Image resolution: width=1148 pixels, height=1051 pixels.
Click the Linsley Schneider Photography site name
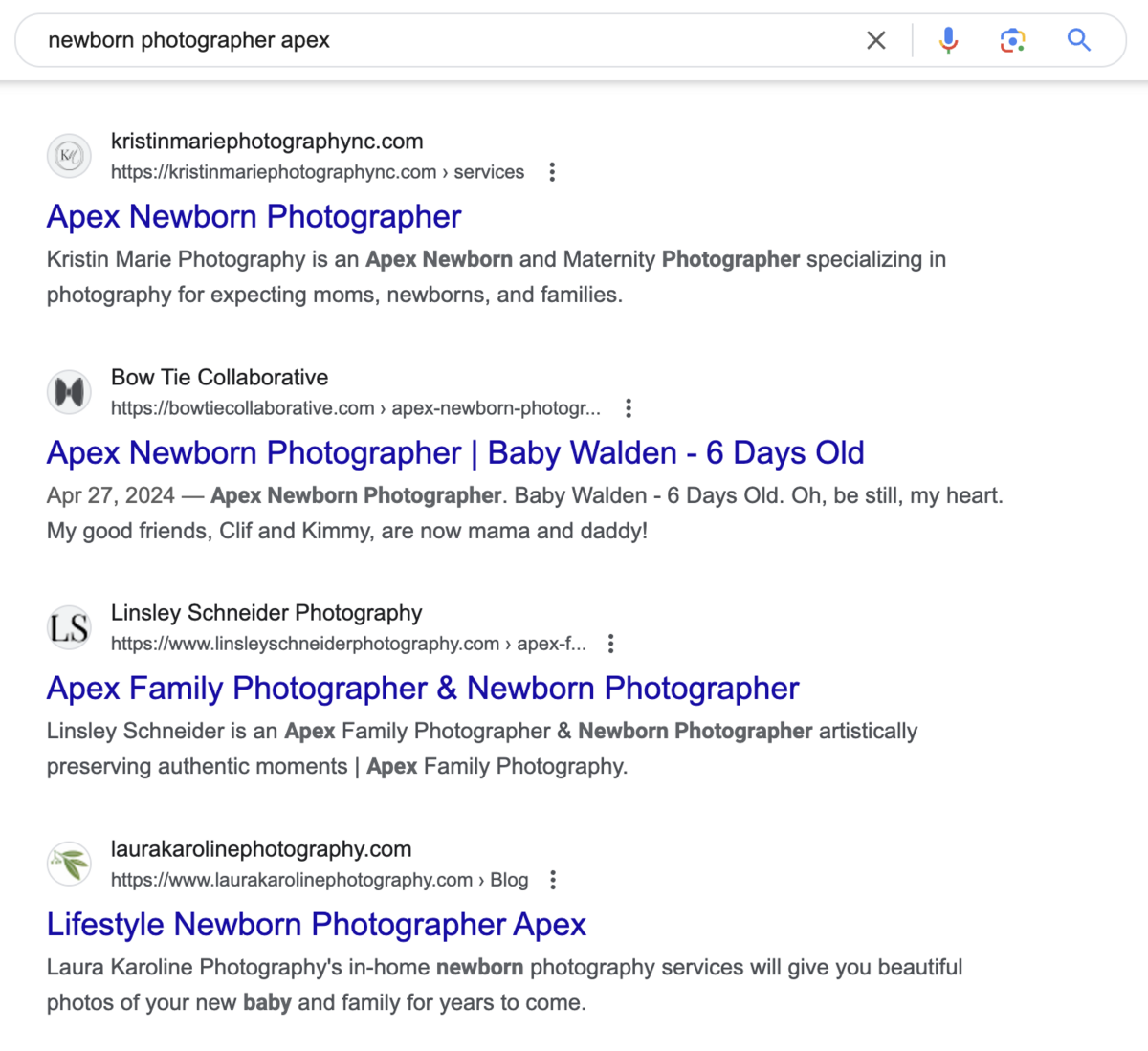(266, 613)
